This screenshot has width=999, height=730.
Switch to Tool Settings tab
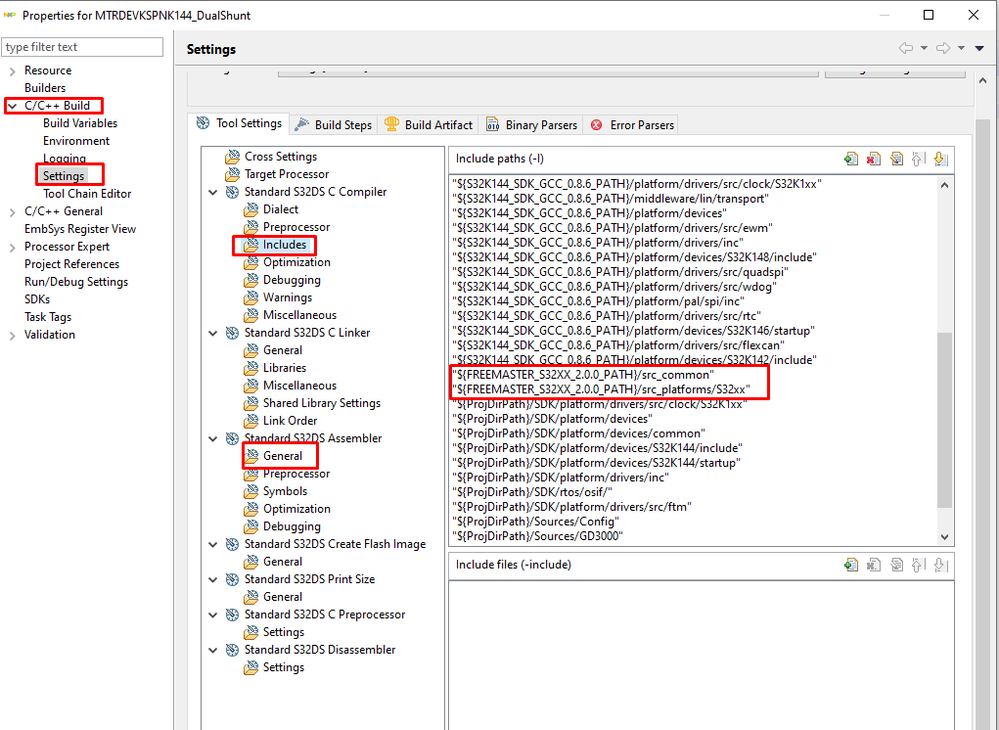[x=240, y=124]
